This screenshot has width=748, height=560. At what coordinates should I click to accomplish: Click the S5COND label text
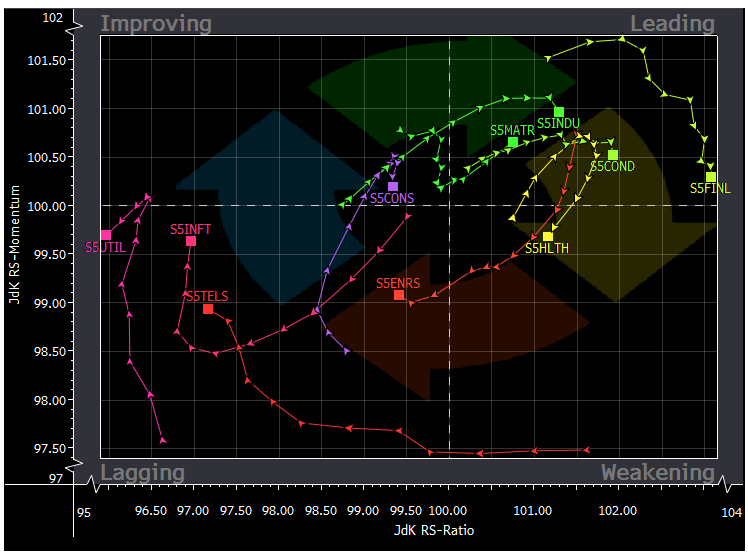[613, 167]
